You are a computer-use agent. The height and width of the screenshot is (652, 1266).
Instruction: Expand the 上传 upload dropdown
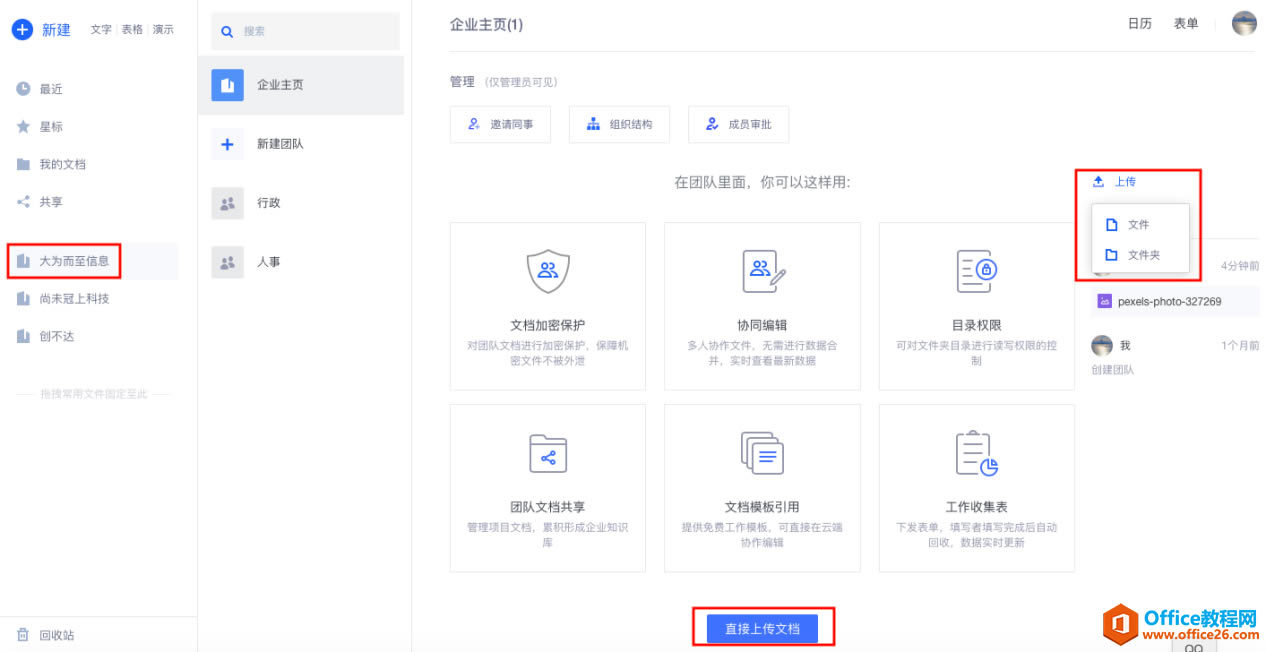(x=1114, y=182)
